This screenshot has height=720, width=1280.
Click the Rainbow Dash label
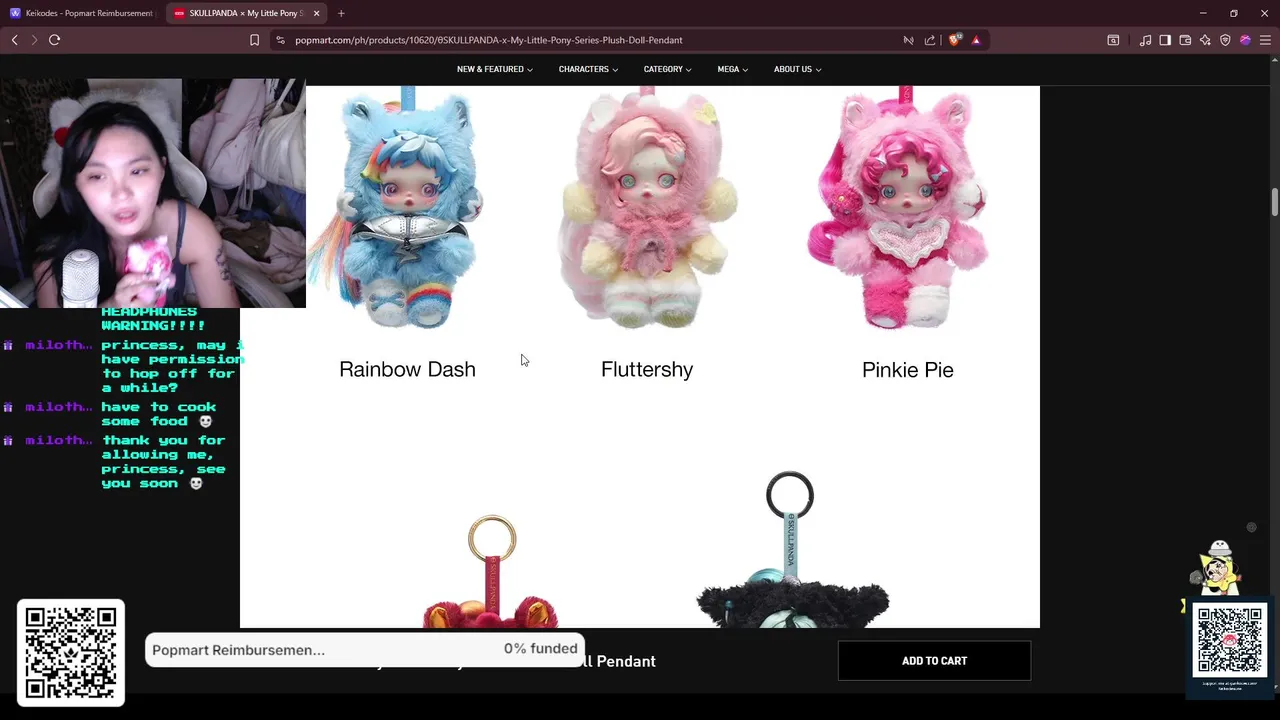[x=407, y=369]
